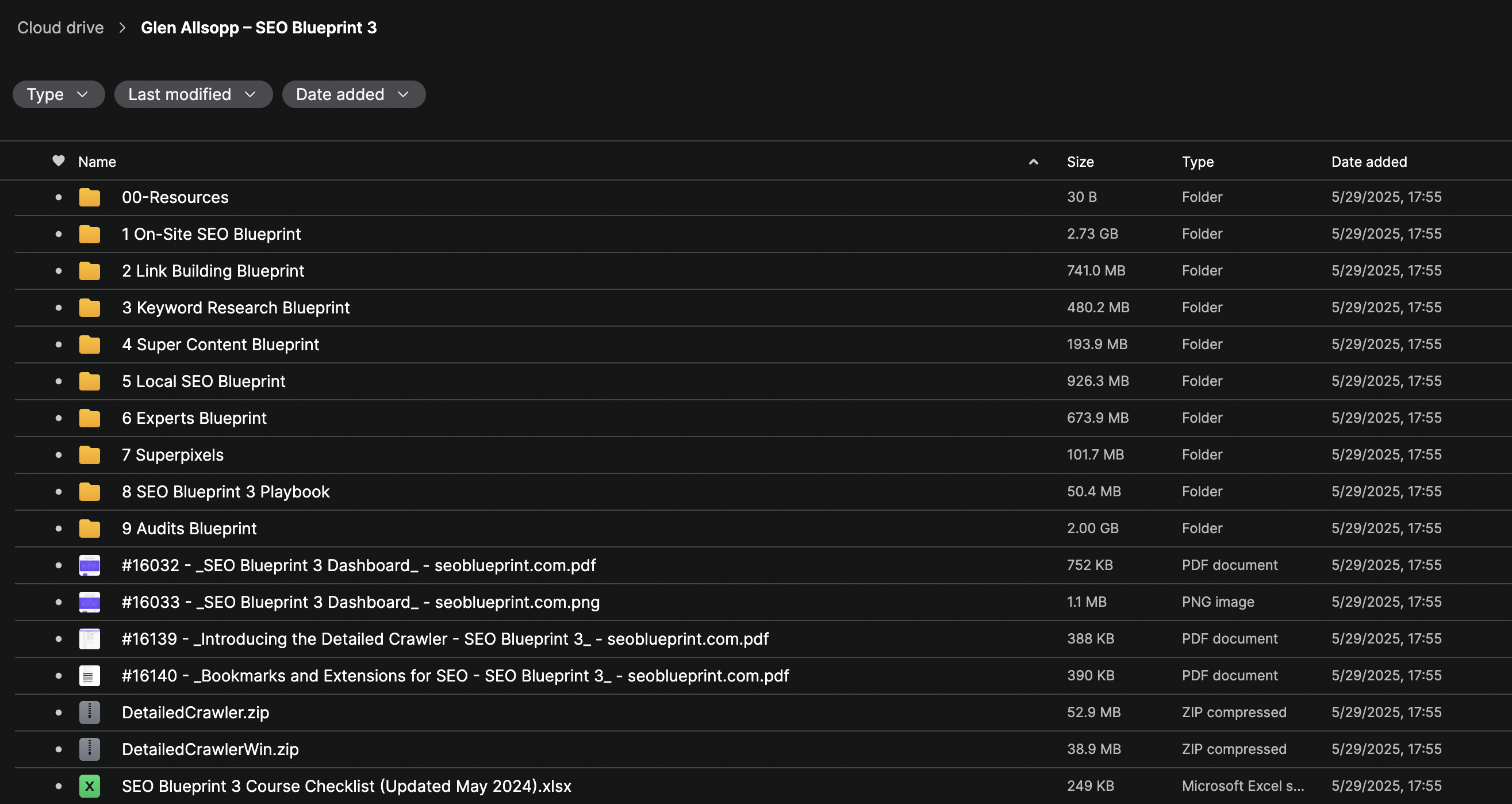Click the Glen Allsopp – SEO Blueprint 3 breadcrumb

point(259,28)
